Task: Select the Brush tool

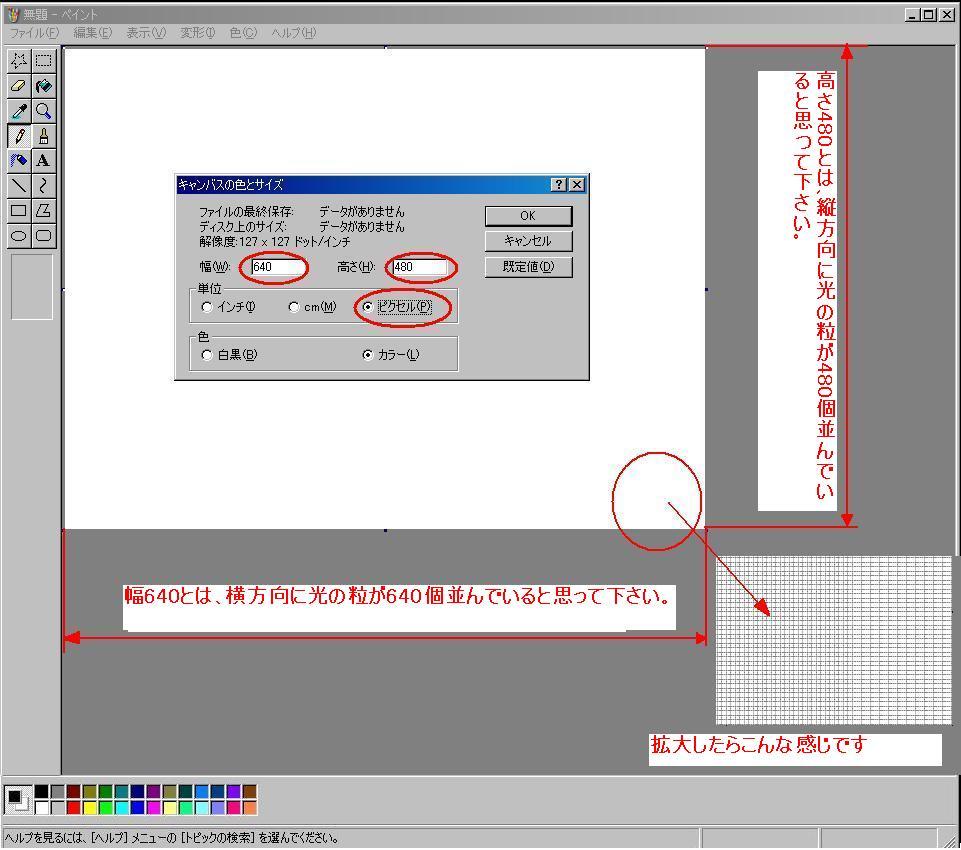Action: [43, 136]
